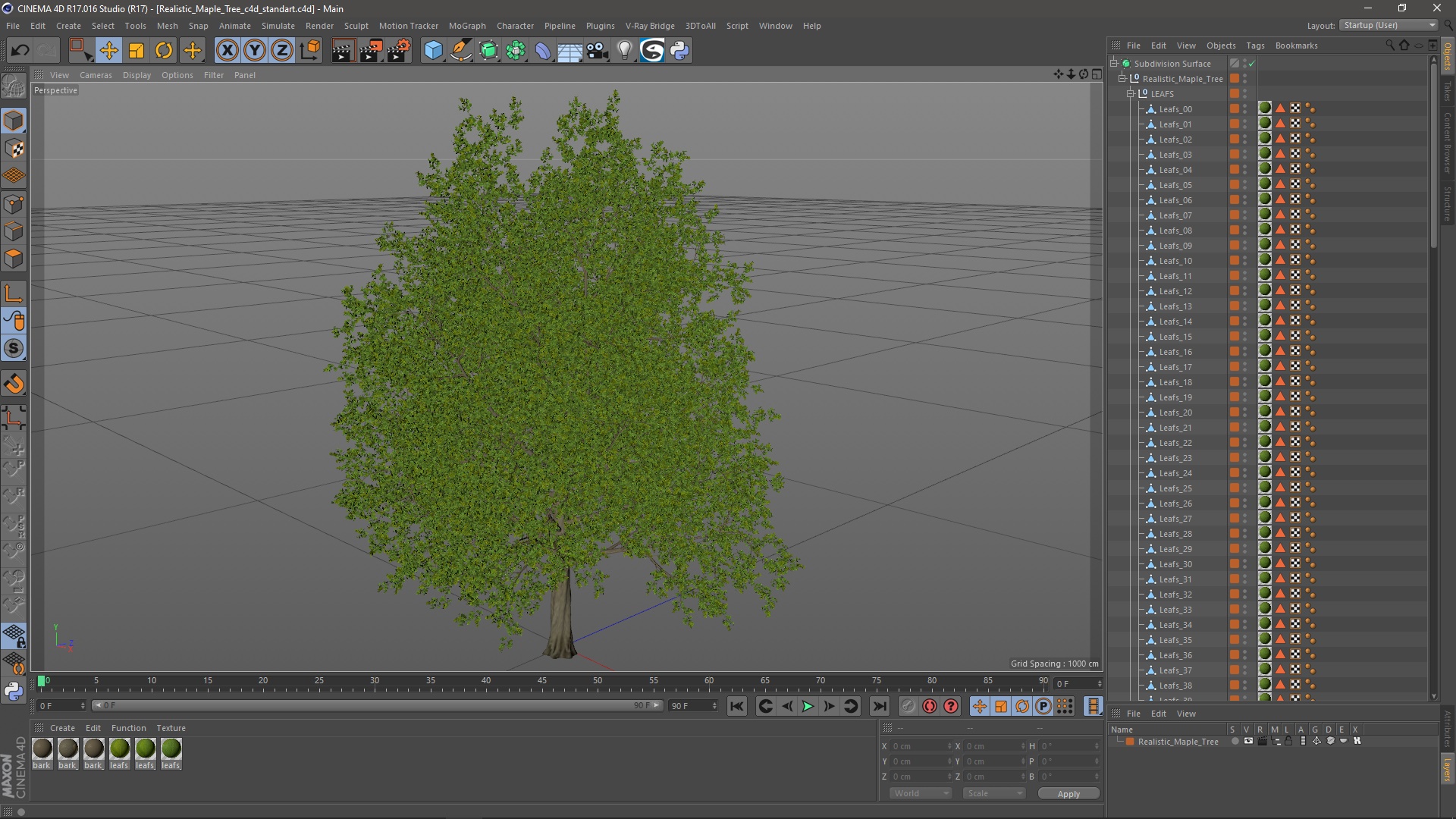1456x819 pixels.
Task: Click the Apply button in coordinates panel
Action: coord(1068,794)
